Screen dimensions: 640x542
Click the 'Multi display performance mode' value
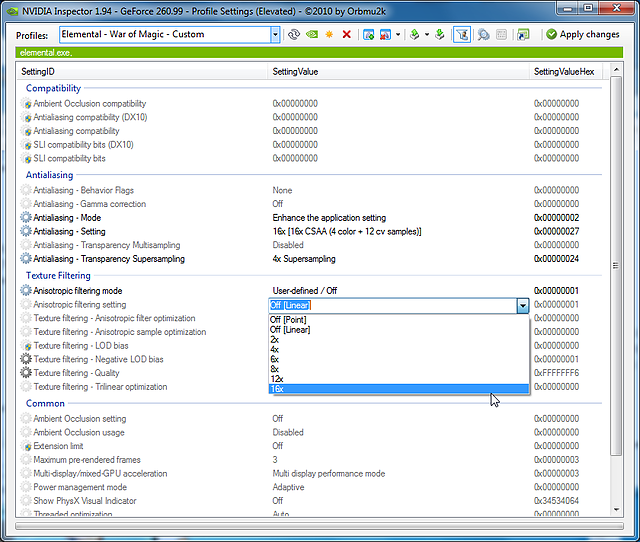pos(329,473)
